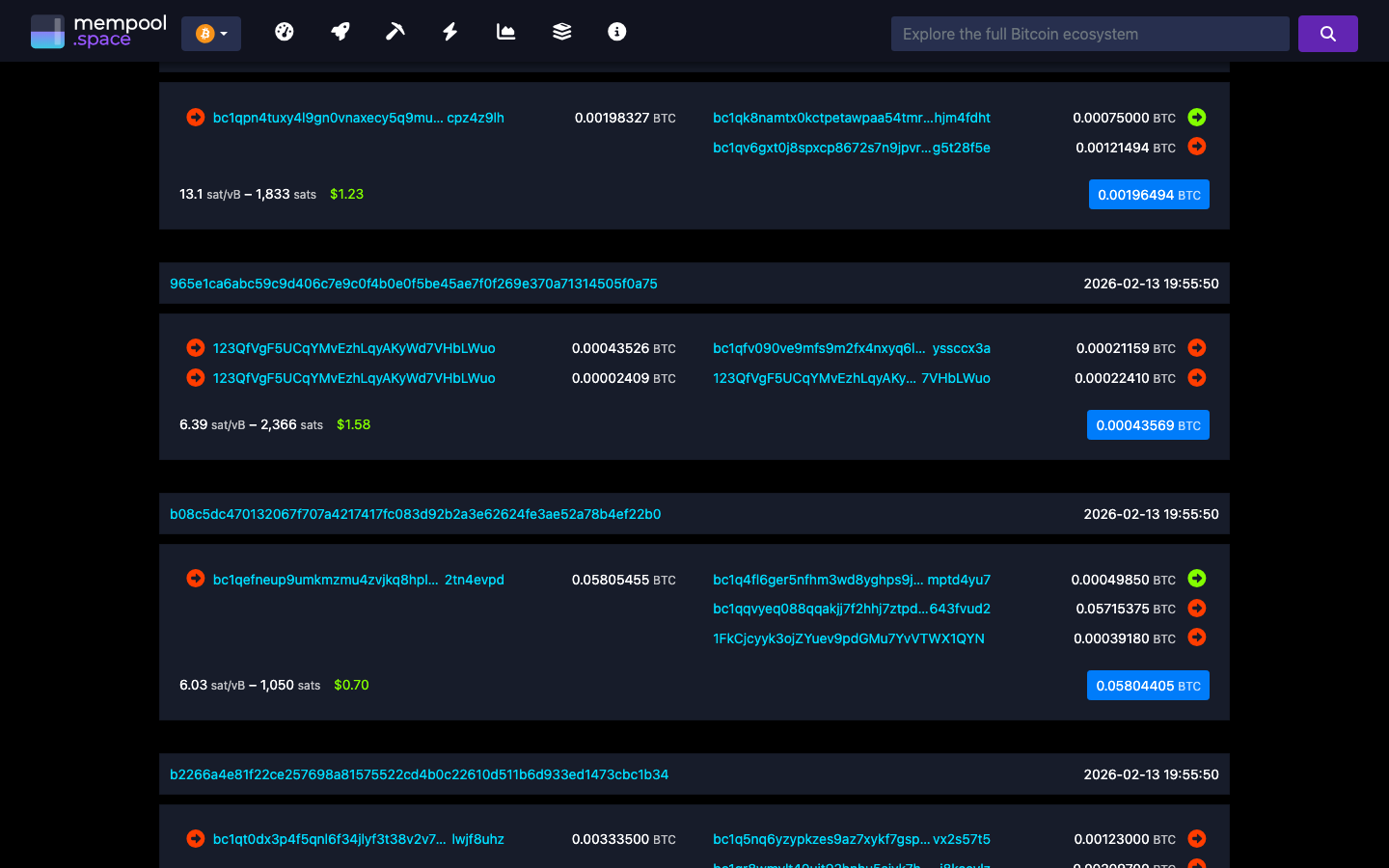Open the mining section pickaxe icon
The height and width of the screenshot is (868, 1389).
pyautogui.click(x=395, y=32)
